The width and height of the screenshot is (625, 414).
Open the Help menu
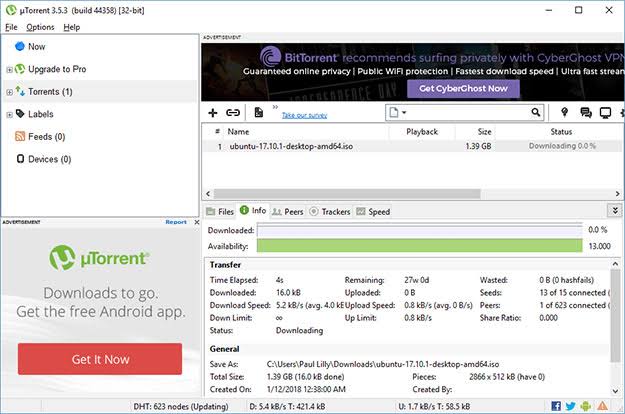coord(72,27)
